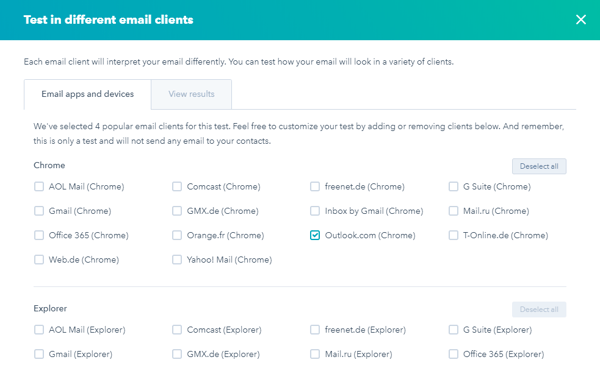This screenshot has width=600, height=368.
Task: Switch to the View results tab
Action: coord(191,94)
